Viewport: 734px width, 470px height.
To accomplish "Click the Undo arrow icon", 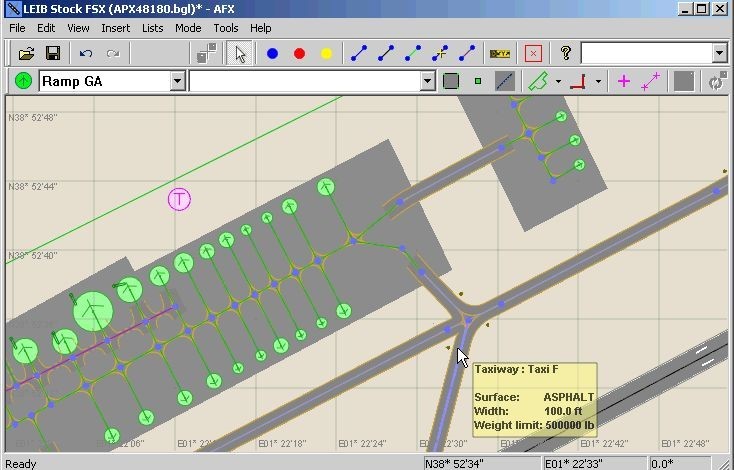I will [x=86, y=53].
